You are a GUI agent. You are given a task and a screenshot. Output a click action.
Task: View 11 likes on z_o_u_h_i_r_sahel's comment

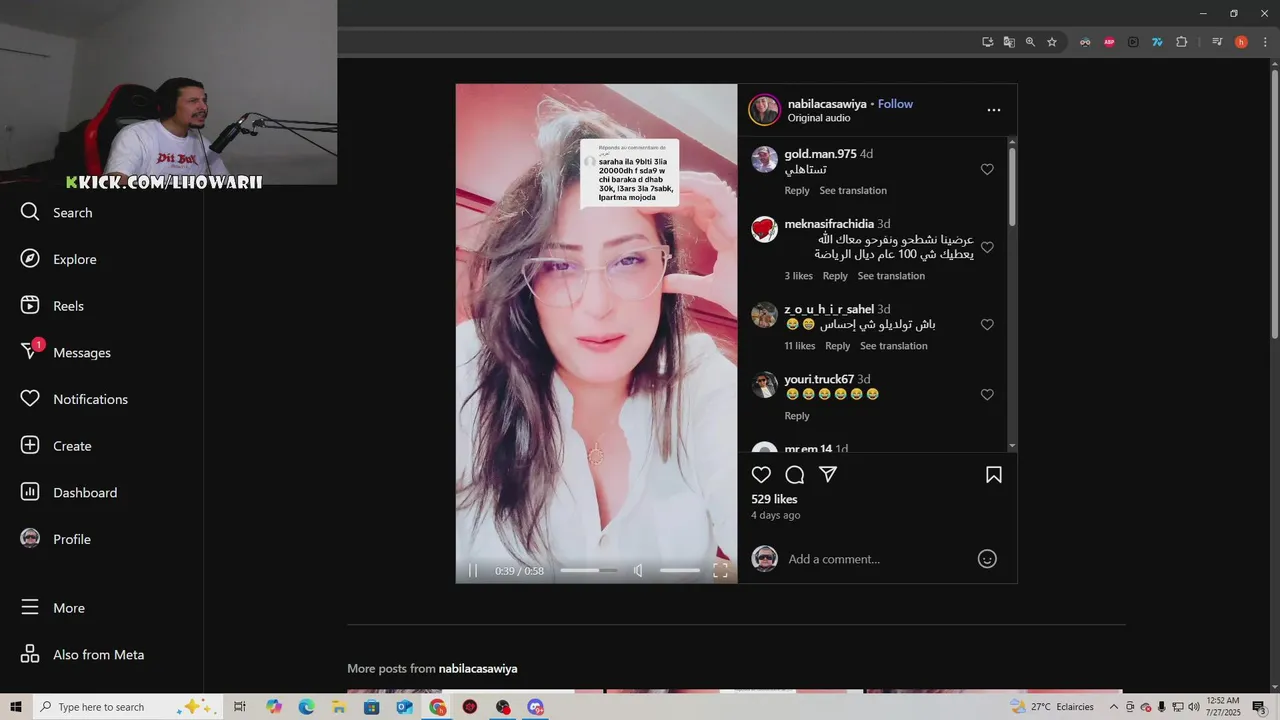click(x=800, y=346)
